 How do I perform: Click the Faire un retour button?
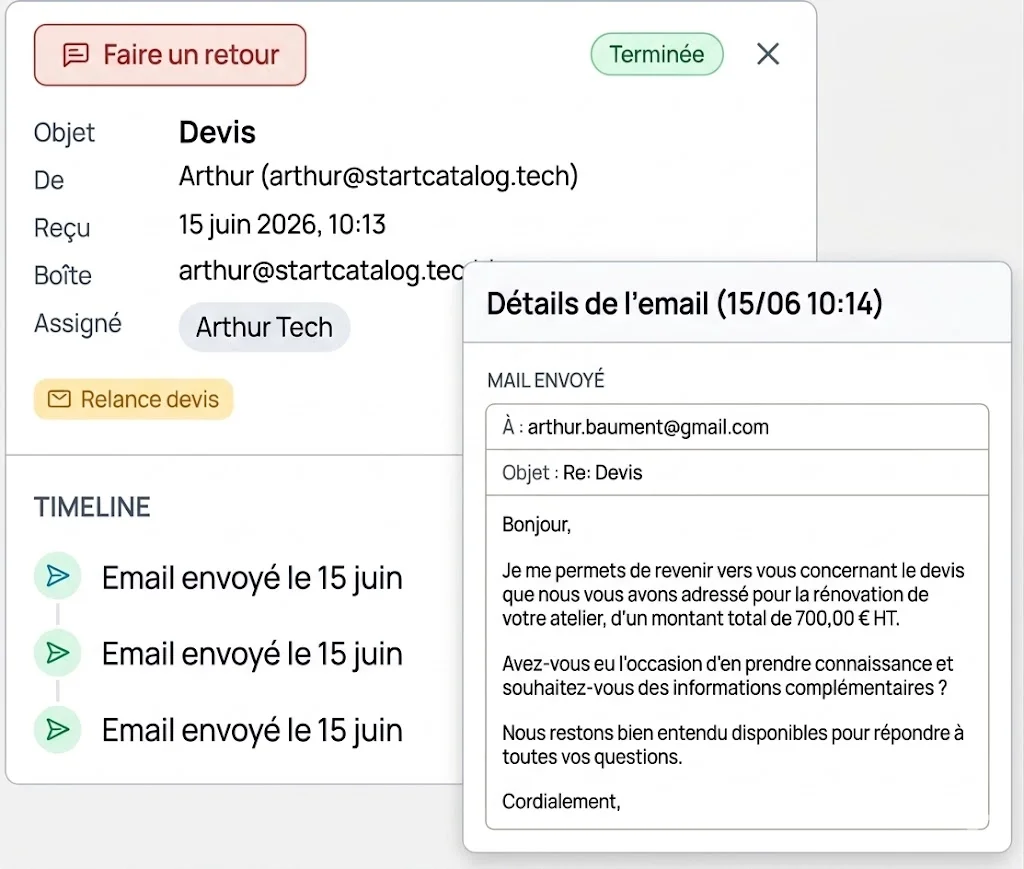point(170,55)
